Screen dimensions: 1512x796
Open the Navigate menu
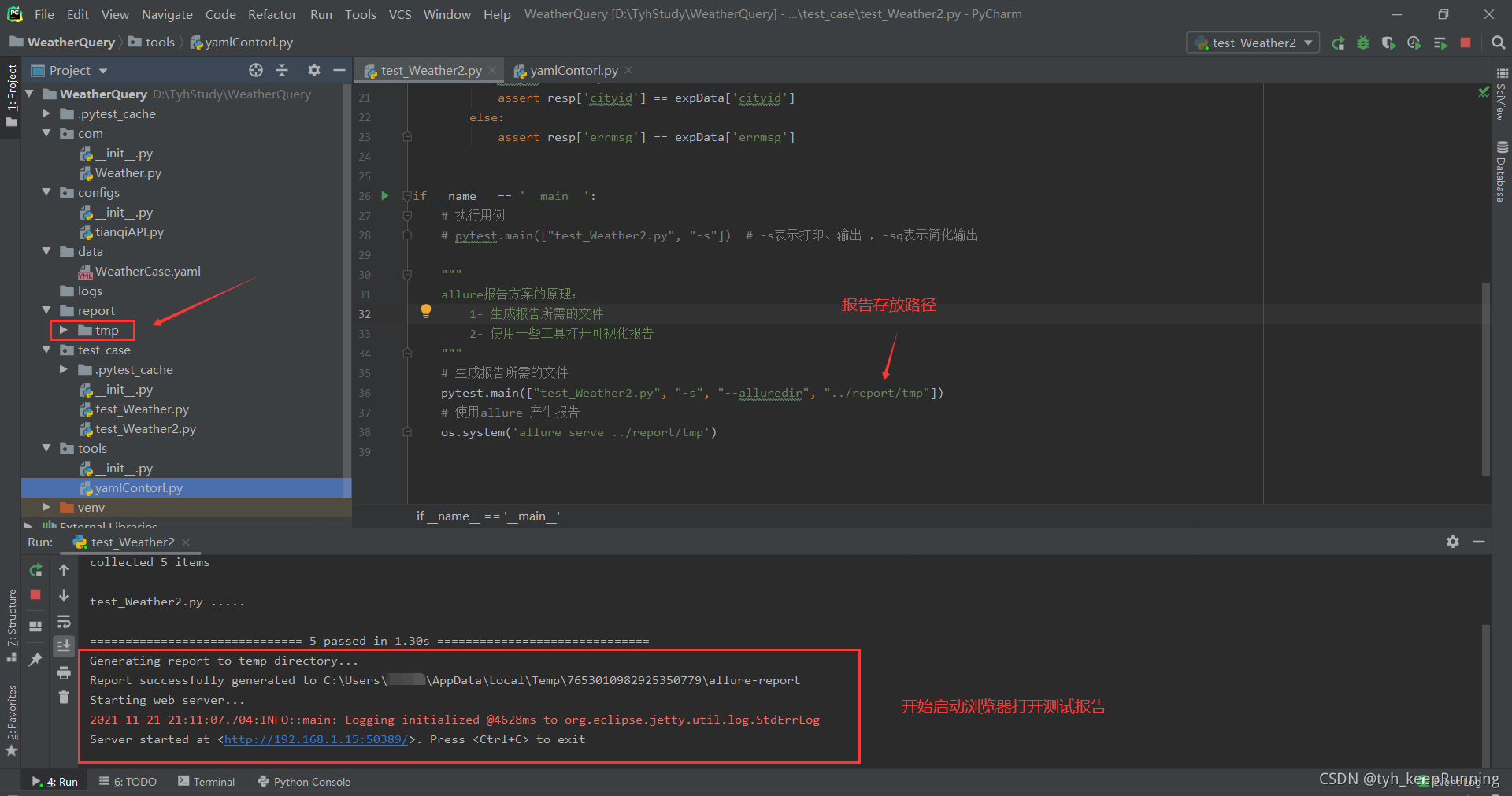pos(167,14)
